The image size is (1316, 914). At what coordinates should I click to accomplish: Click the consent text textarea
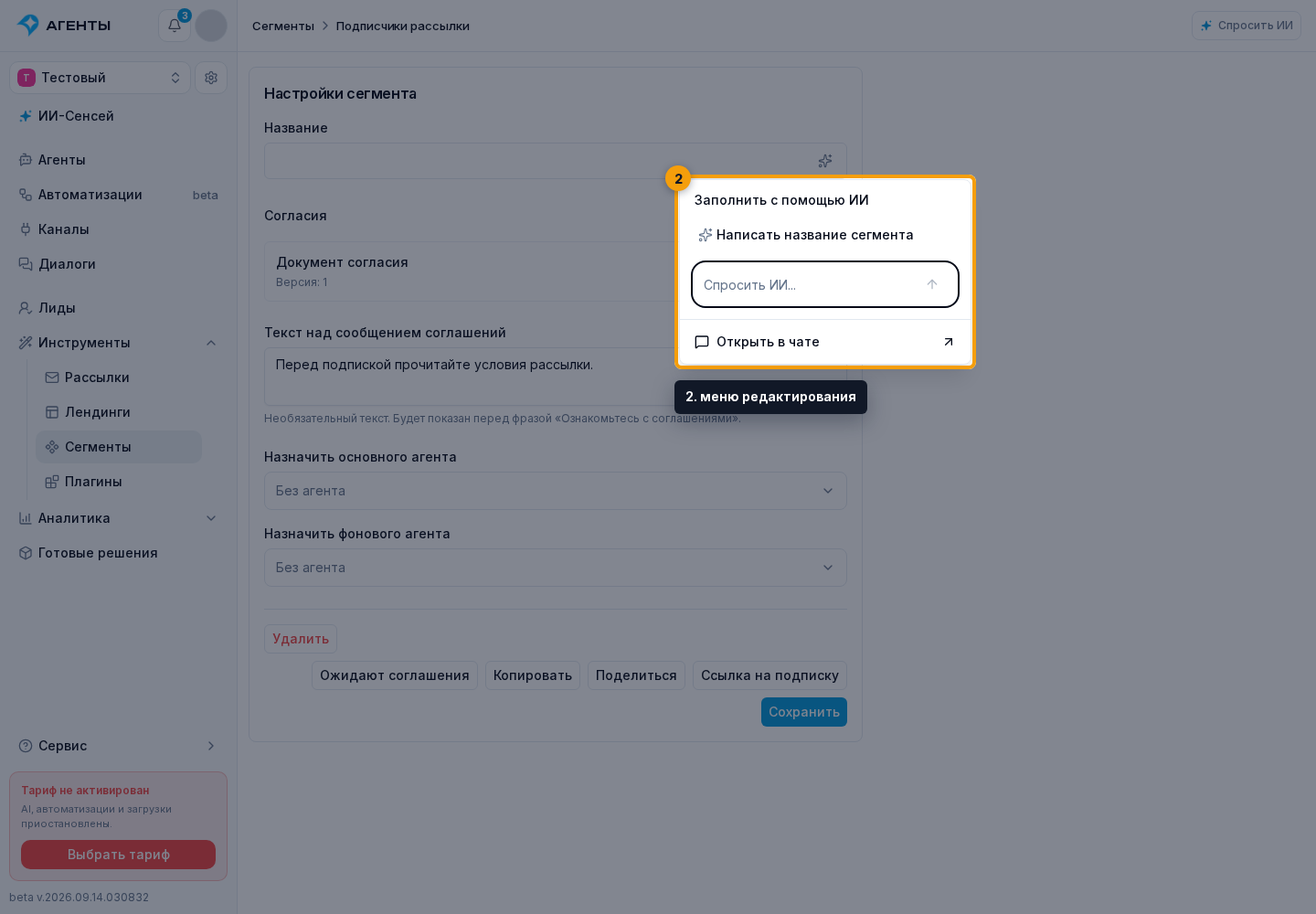coord(556,377)
